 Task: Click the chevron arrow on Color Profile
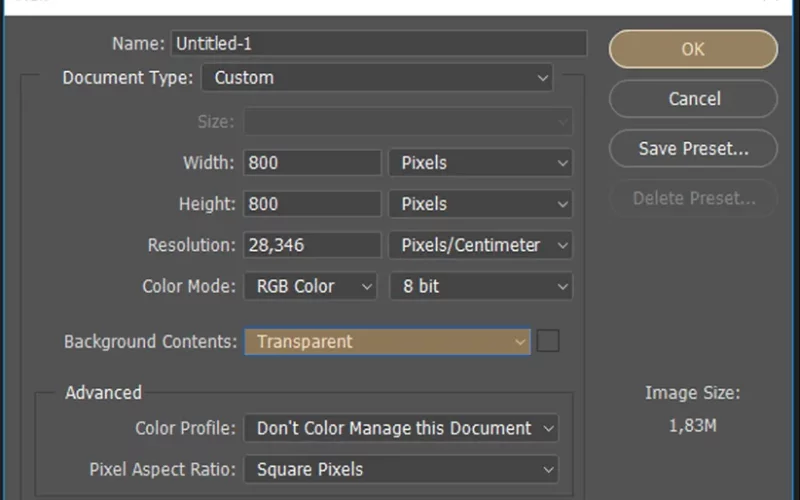pos(548,429)
